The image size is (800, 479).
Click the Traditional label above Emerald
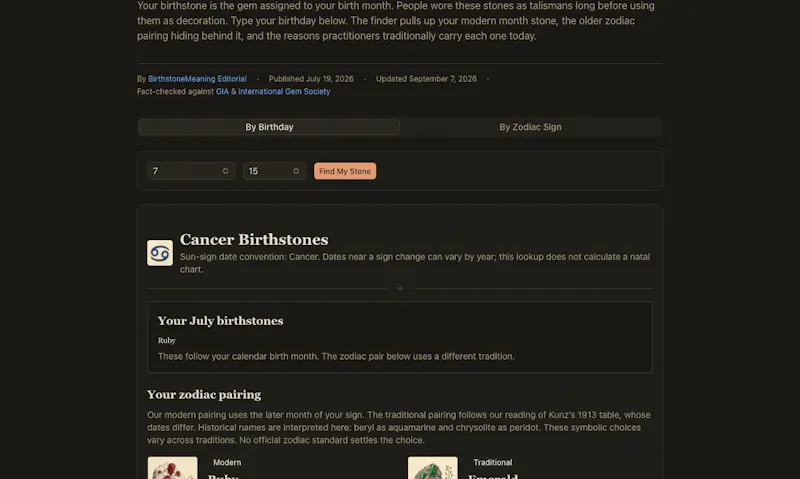493,462
